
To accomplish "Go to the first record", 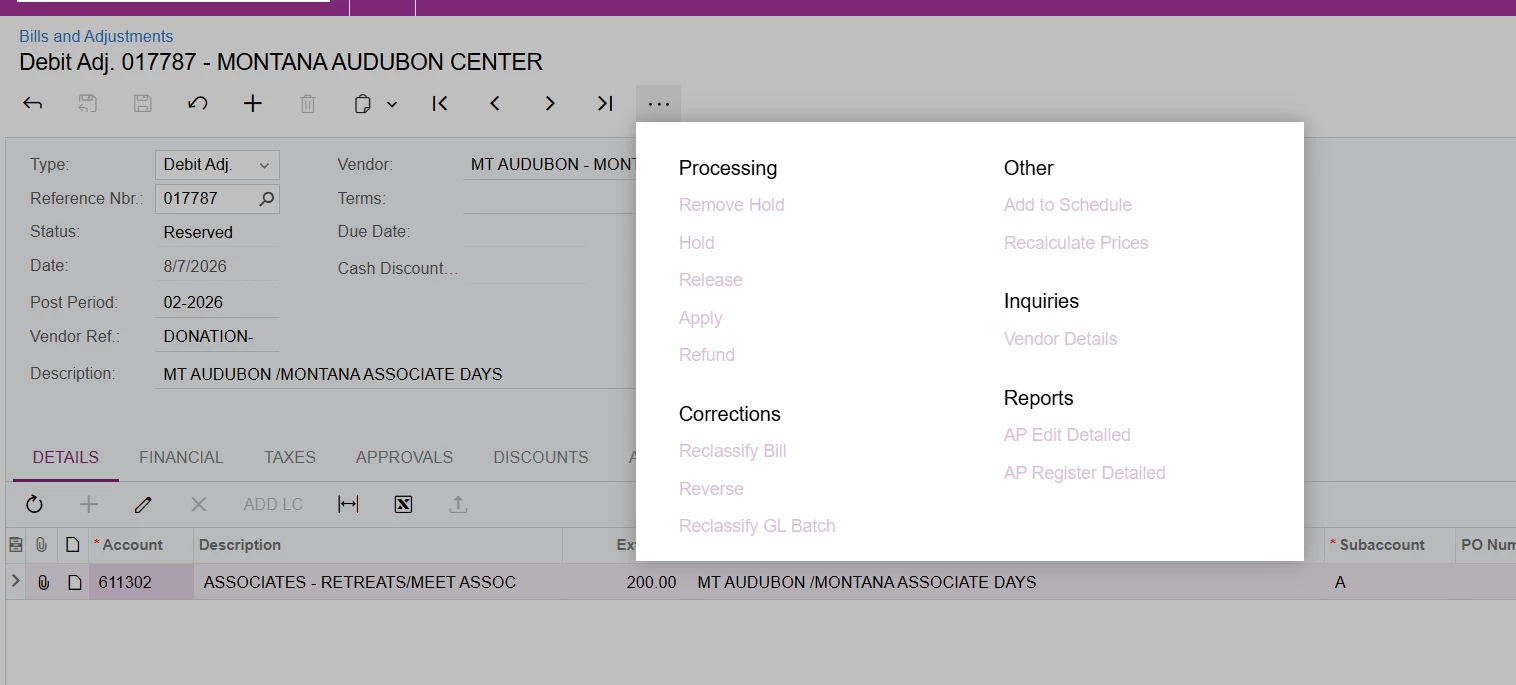I will click(x=440, y=103).
